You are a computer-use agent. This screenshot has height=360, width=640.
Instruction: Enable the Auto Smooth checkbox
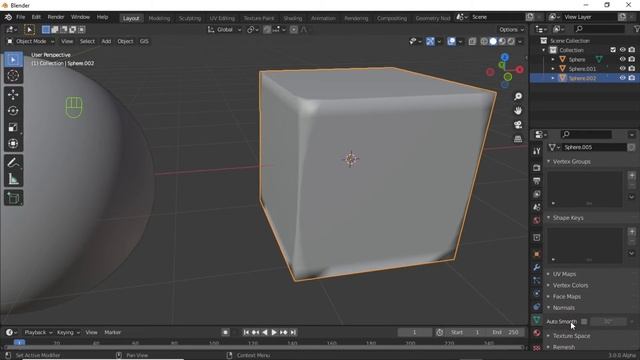click(x=584, y=322)
